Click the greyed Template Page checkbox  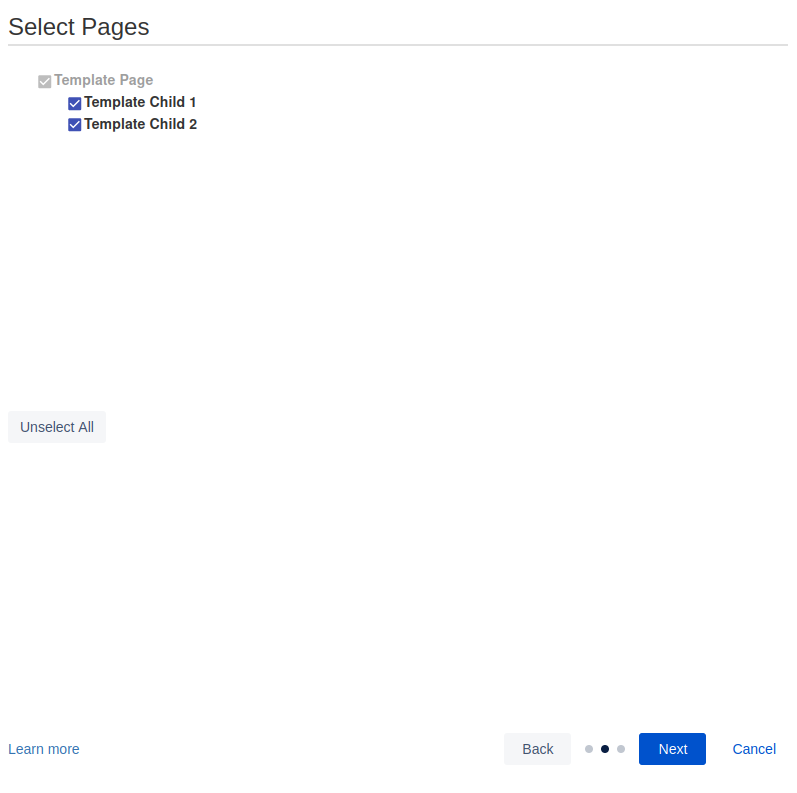[45, 81]
